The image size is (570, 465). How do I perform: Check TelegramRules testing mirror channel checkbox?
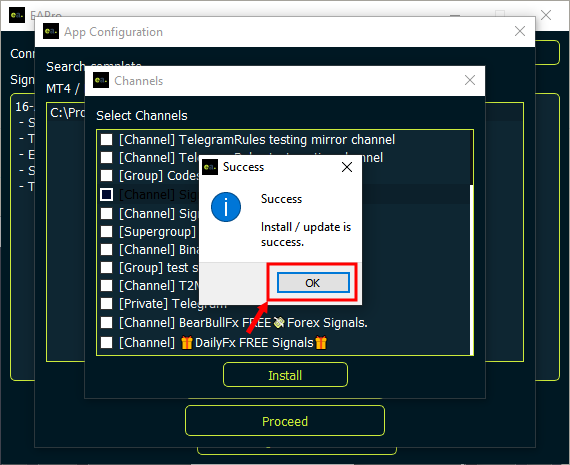click(x=107, y=140)
